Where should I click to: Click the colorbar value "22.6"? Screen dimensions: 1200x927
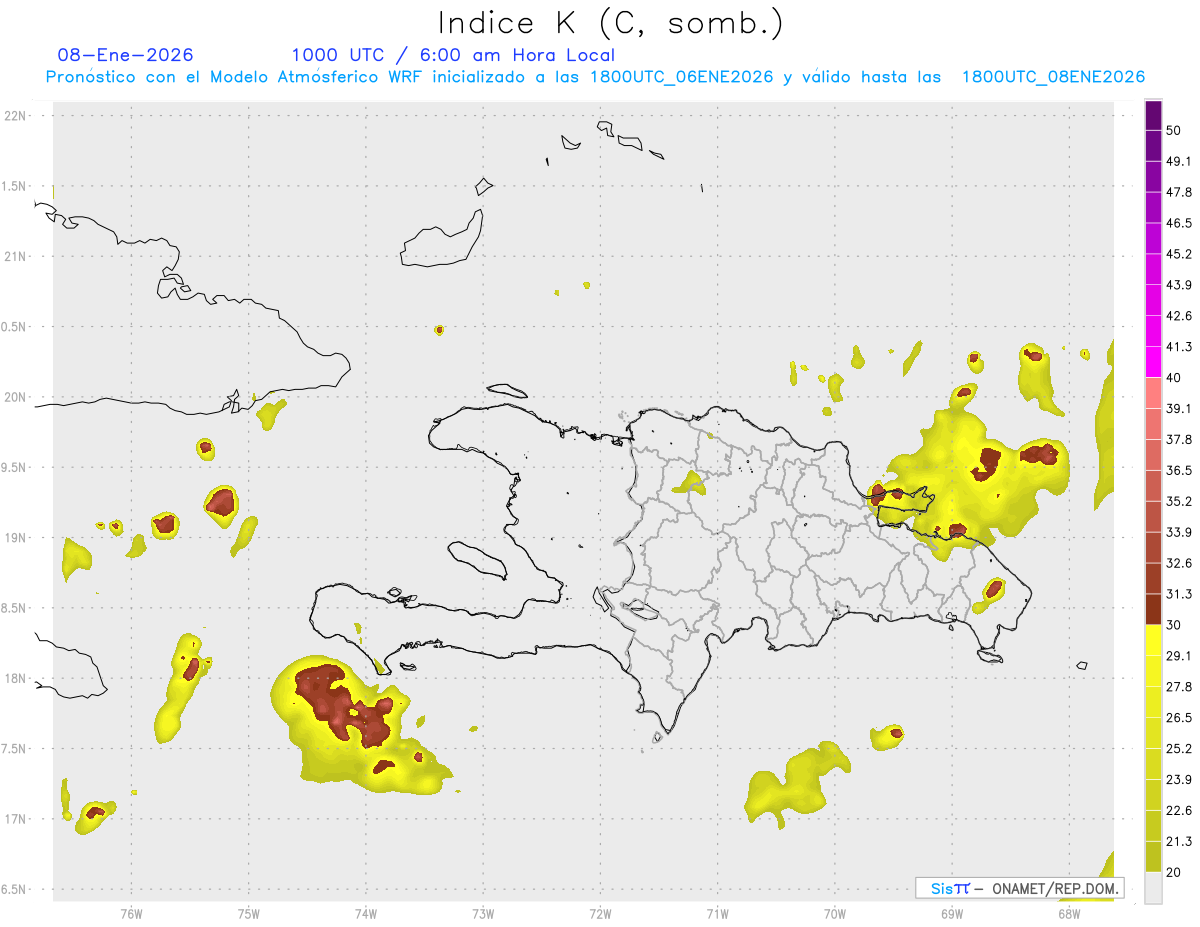coord(1179,811)
